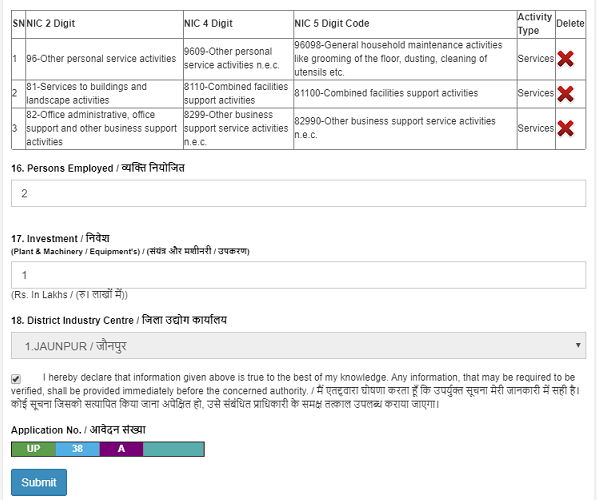Delete the 96098 household maintenance row

[x=565, y=59]
